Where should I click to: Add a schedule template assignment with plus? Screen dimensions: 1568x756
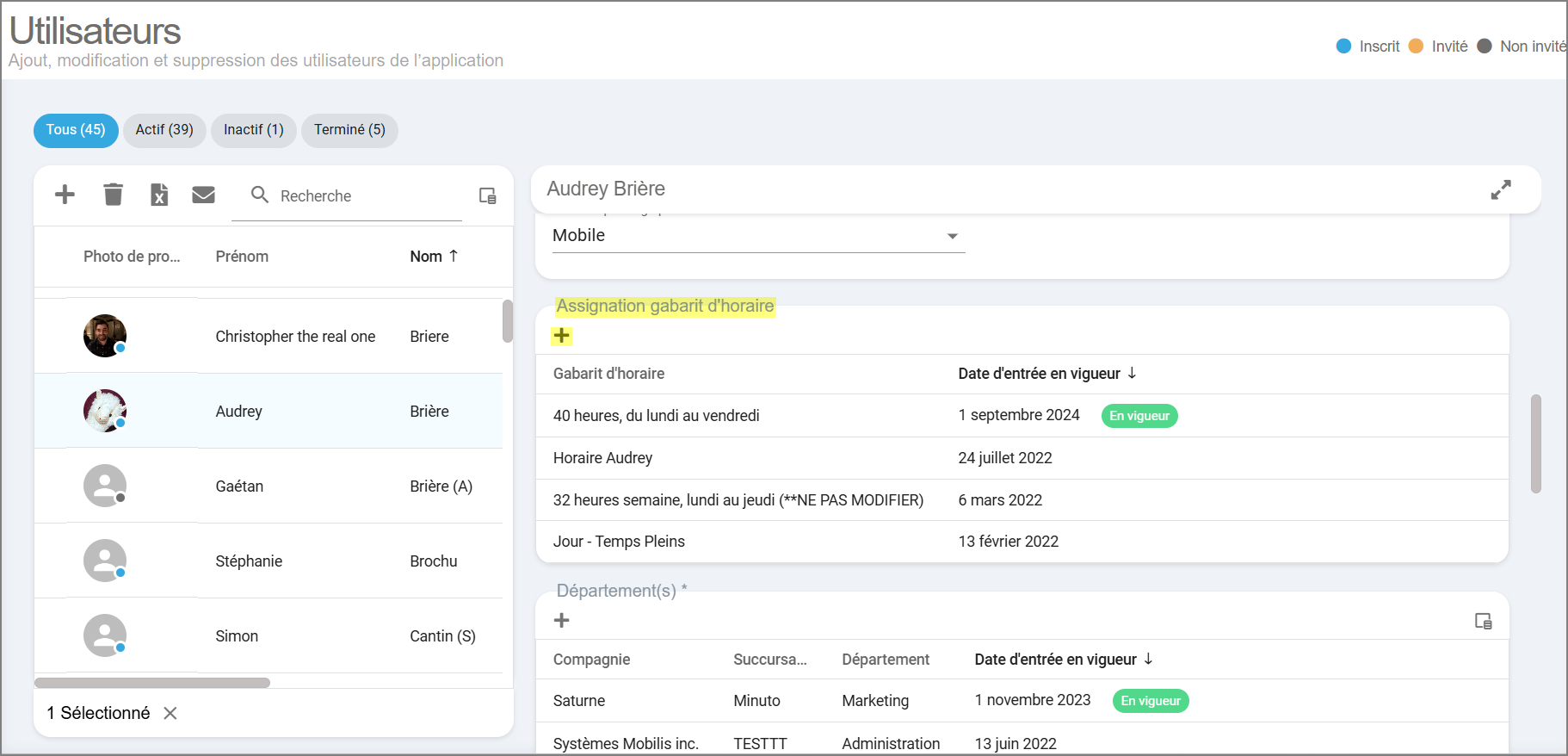tap(562, 336)
